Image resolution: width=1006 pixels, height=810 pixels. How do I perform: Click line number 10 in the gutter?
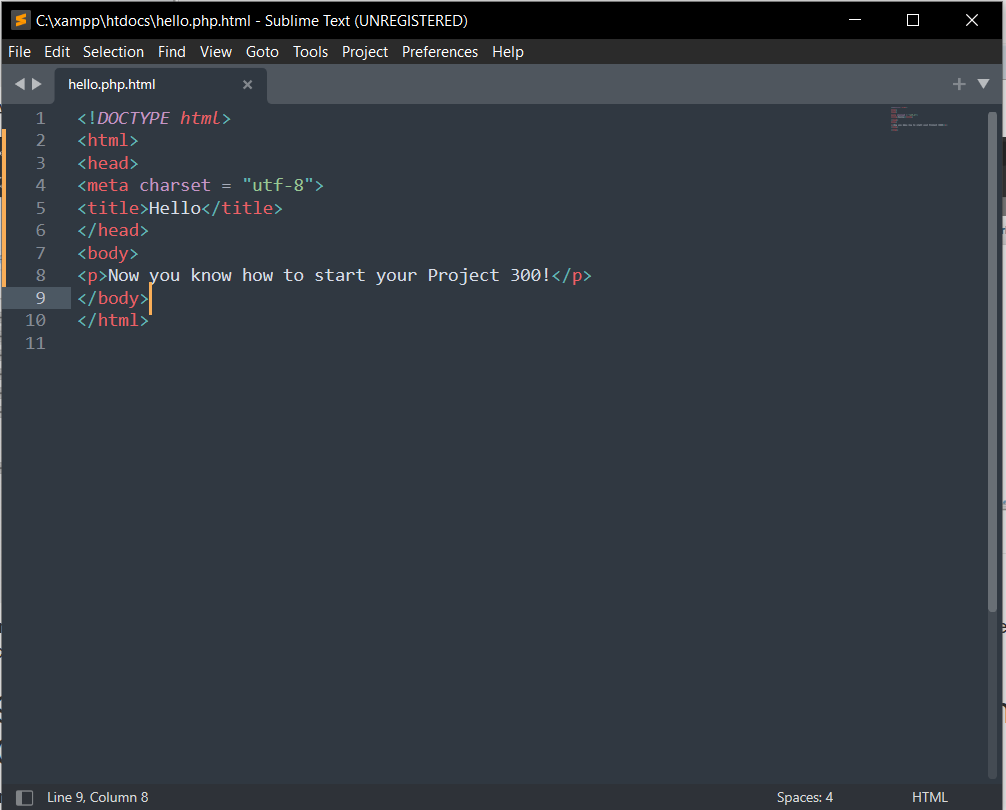click(x=35, y=320)
